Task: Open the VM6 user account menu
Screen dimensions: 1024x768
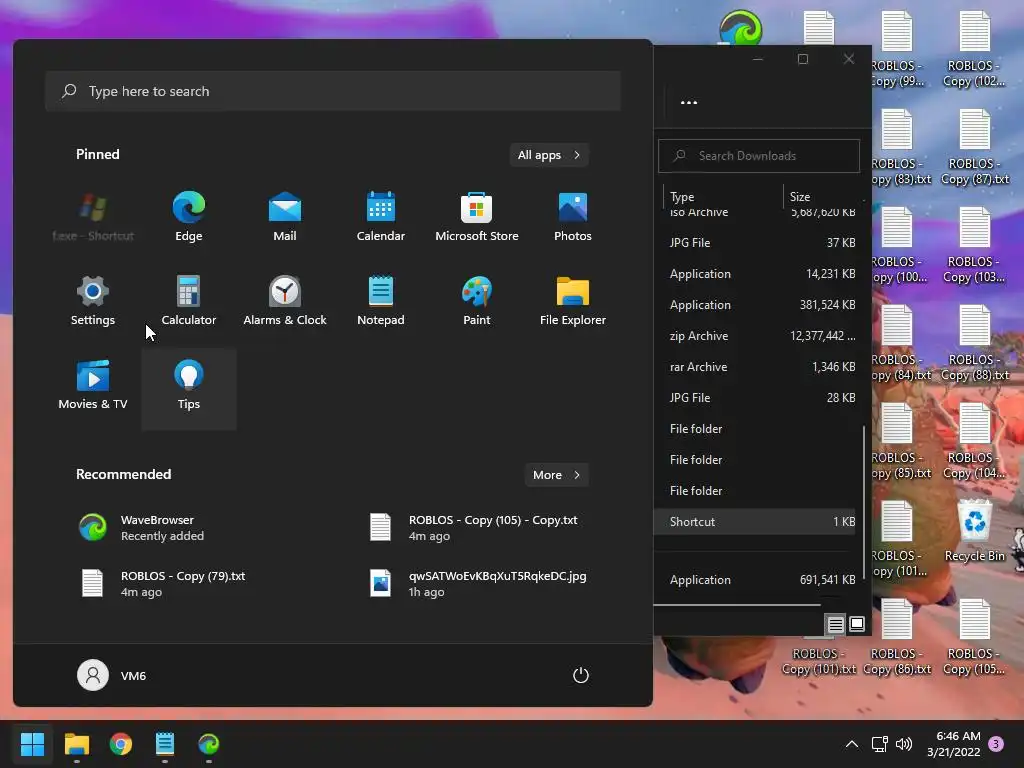Action: pyautogui.click(x=112, y=675)
